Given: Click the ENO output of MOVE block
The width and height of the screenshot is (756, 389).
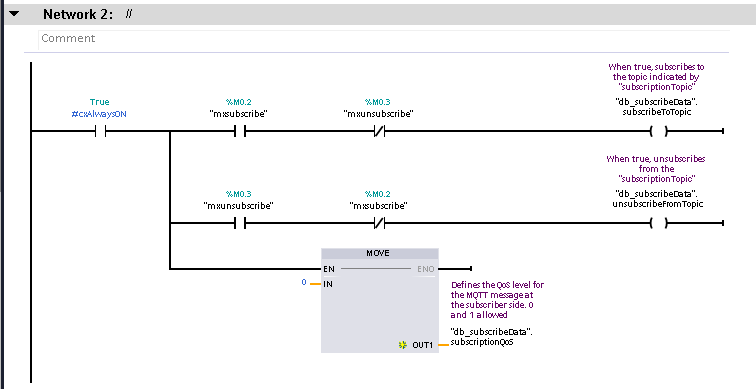Looking at the screenshot, I should [x=426, y=269].
